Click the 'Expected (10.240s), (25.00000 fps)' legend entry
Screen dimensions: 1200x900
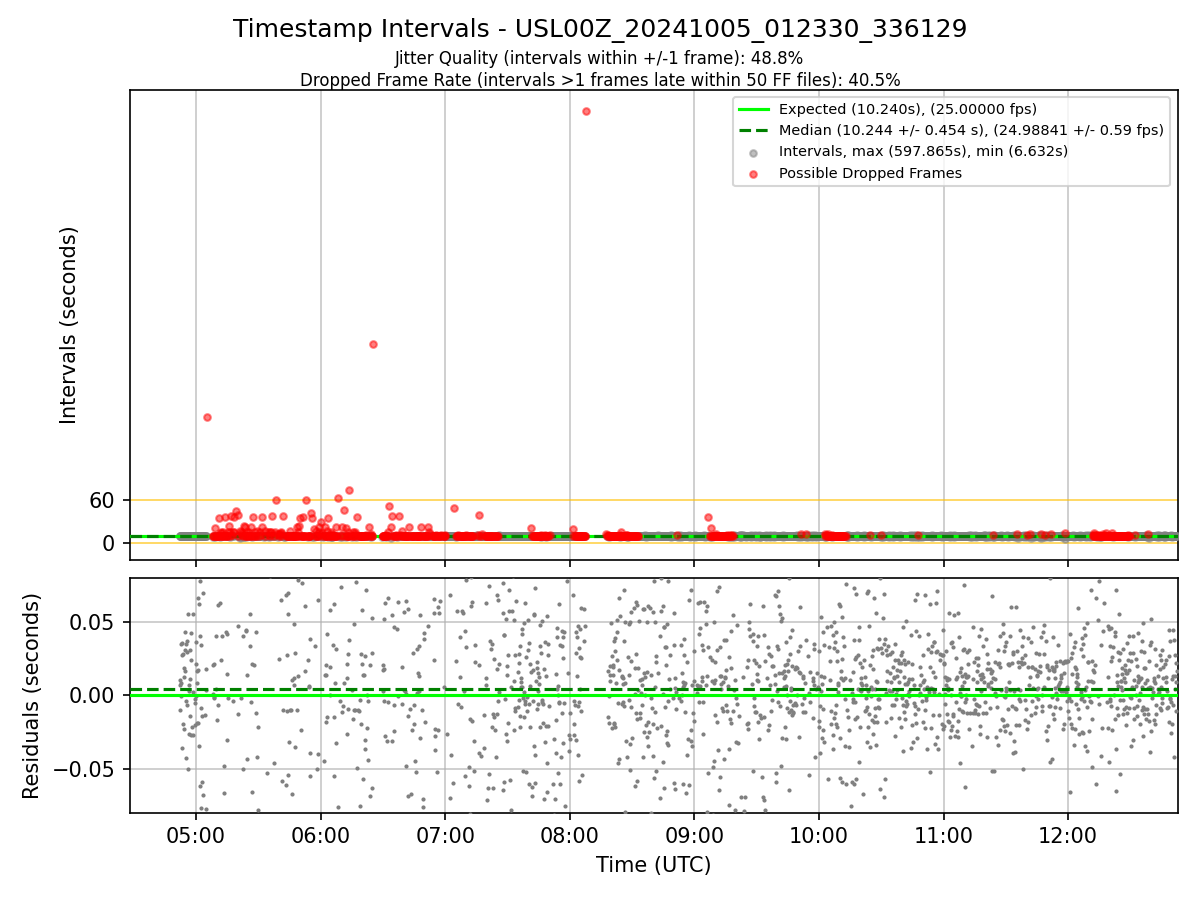pos(908,109)
